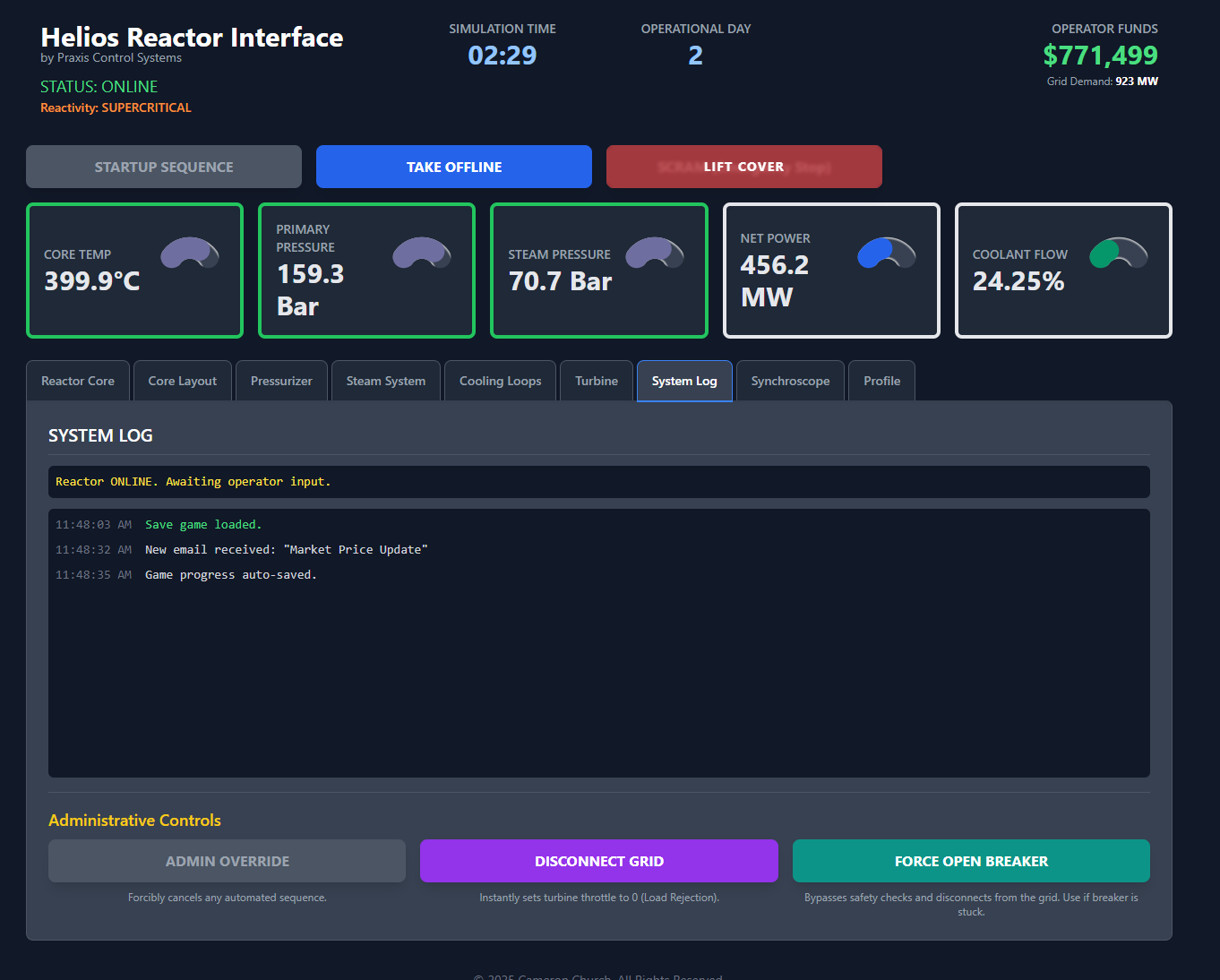Click the coolant flow value 24.25%

[x=1018, y=281]
